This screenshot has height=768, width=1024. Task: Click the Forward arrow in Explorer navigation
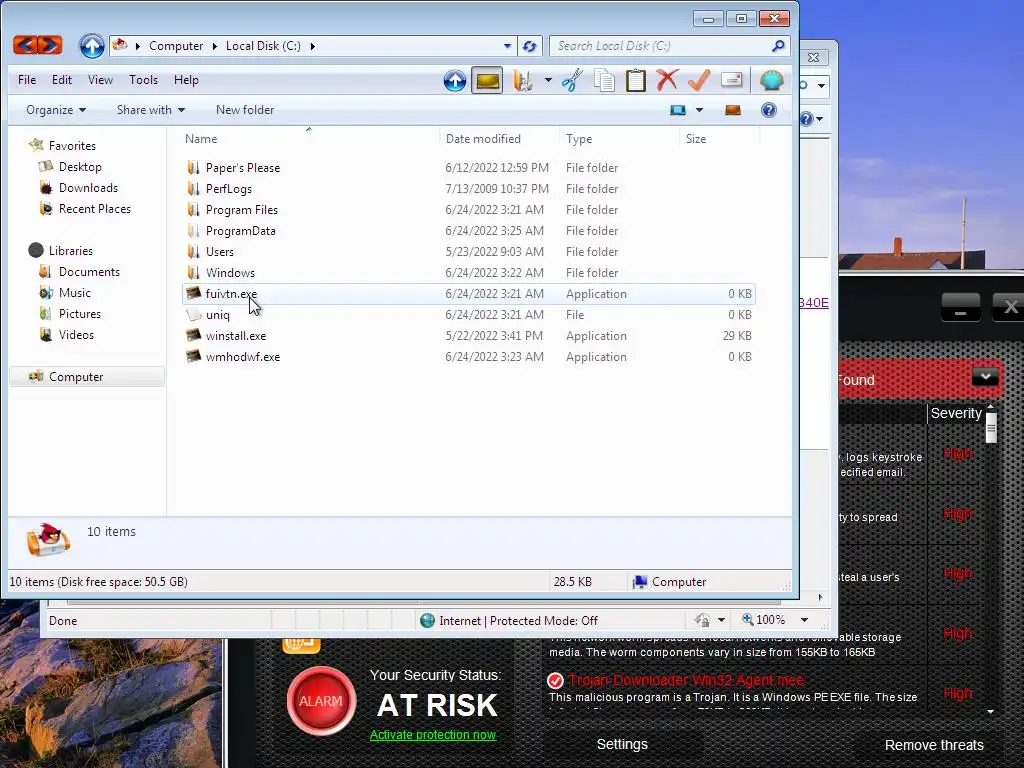[x=50, y=45]
